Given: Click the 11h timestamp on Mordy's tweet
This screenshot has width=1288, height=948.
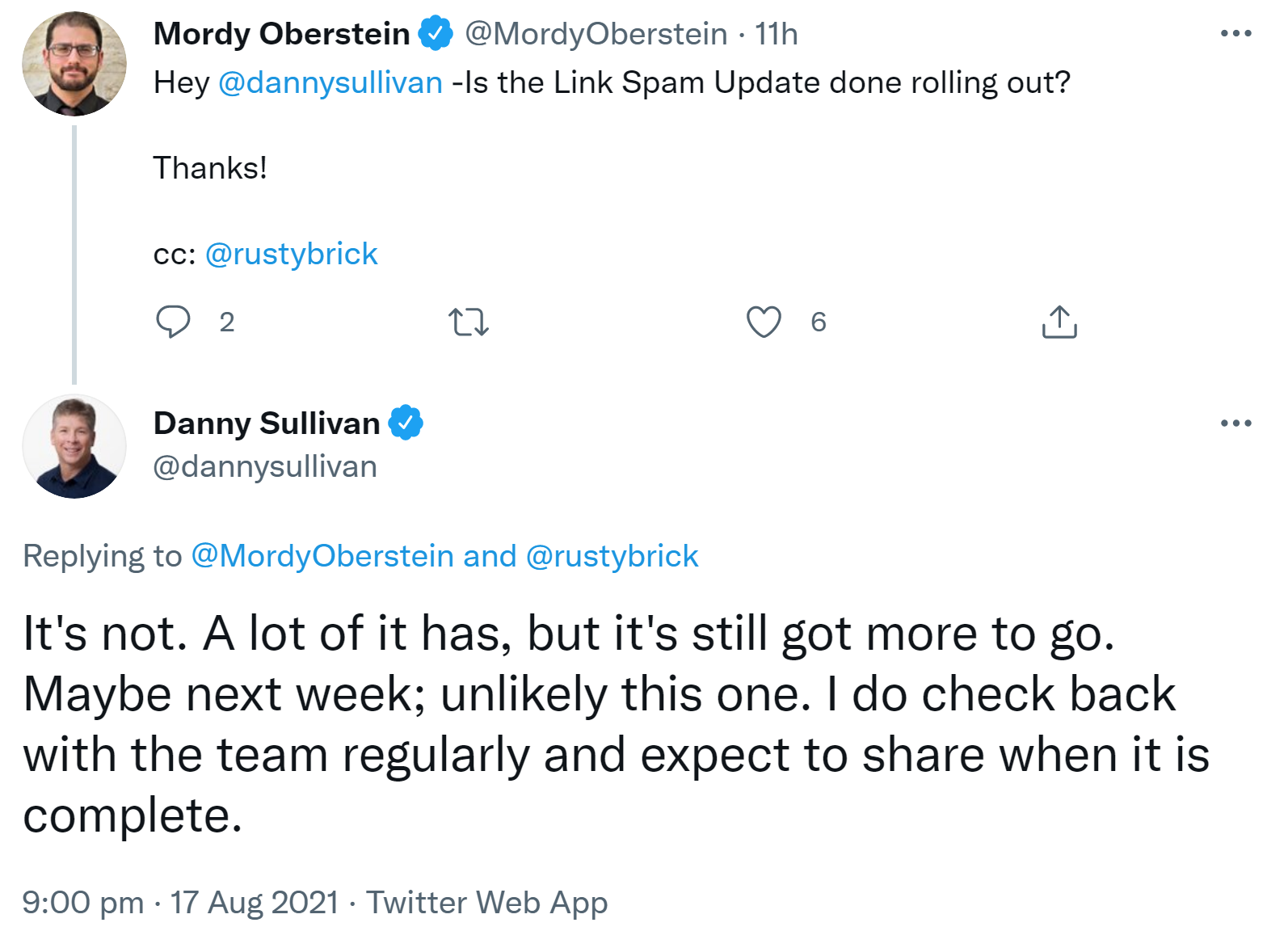Looking at the screenshot, I should pos(776,34).
